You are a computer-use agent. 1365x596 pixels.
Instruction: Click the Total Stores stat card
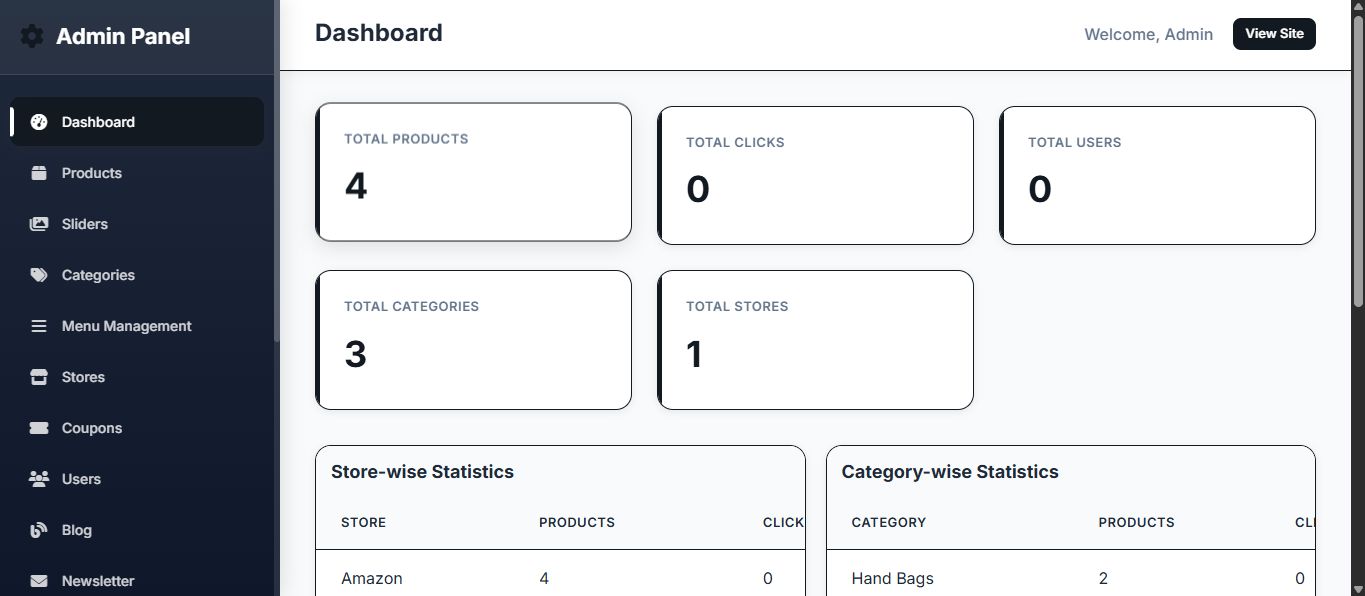pos(815,340)
